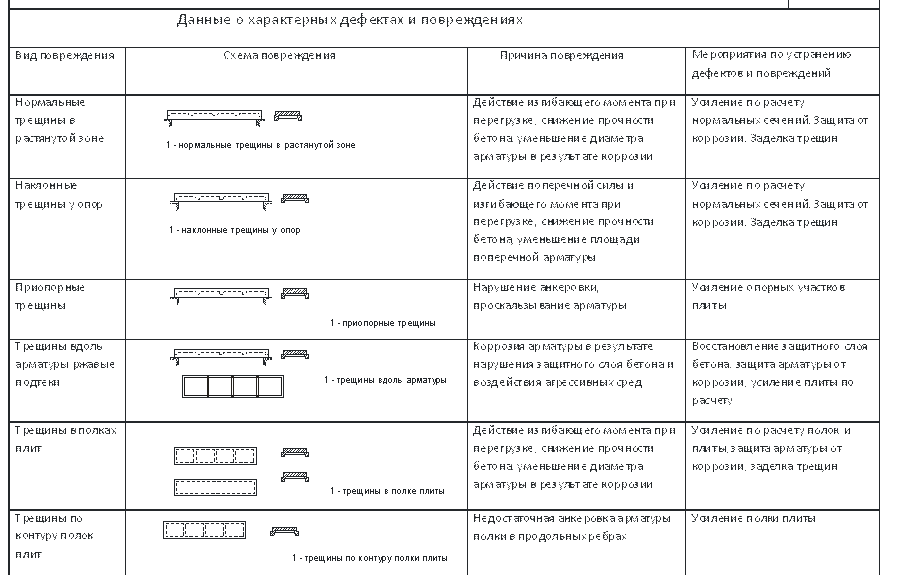Image resolution: width=924 pixels, height=578 pixels.
Task: Click the cause cell in the 'Нормальные трещины' row
Action: pyautogui.click(x=576, y=136)
